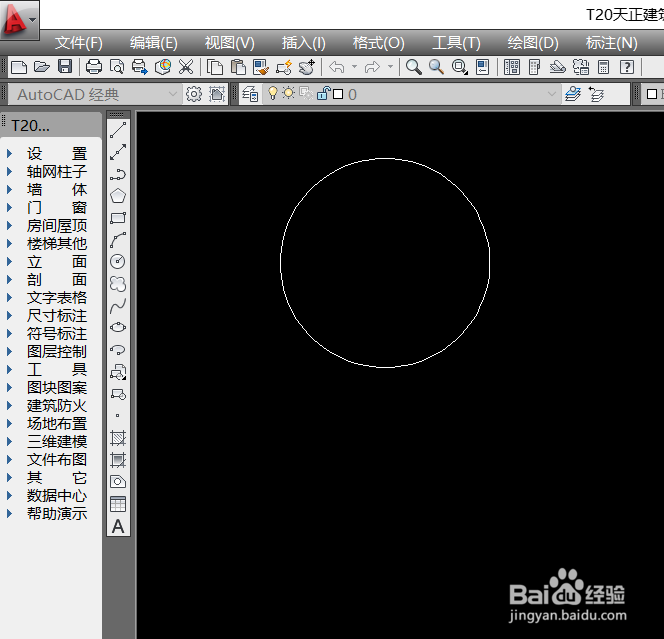The height and width of the screenshot is (639, 664).
Task: Select the Point tool
Action: point(118,415)
